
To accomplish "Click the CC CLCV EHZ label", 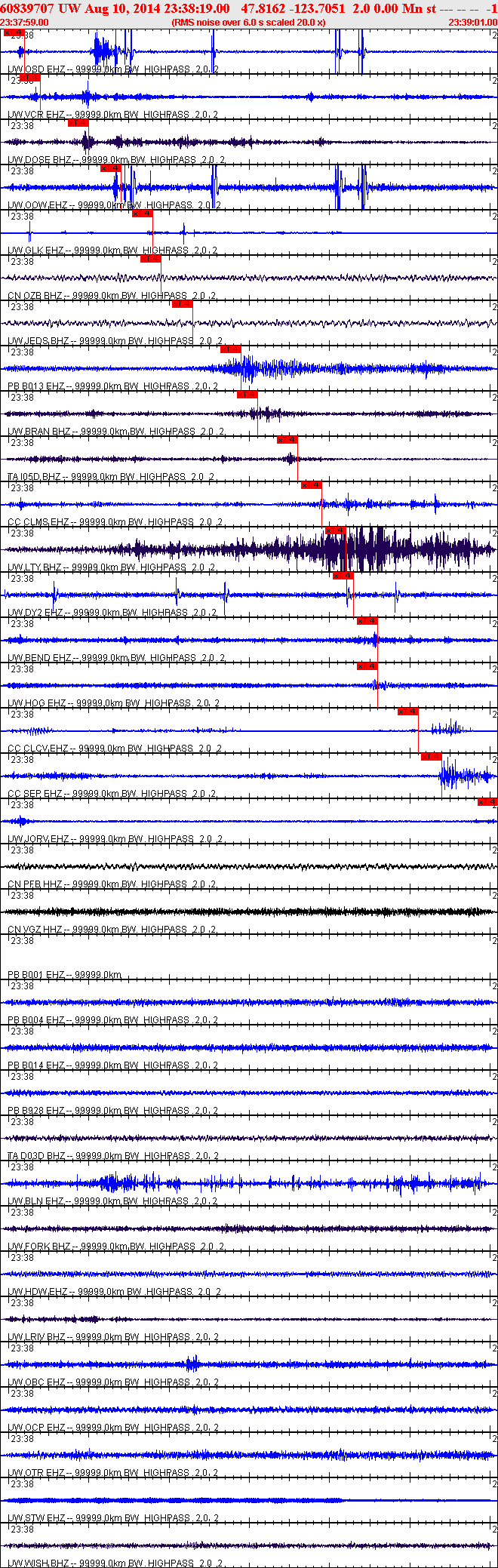I will click(38, 749).
